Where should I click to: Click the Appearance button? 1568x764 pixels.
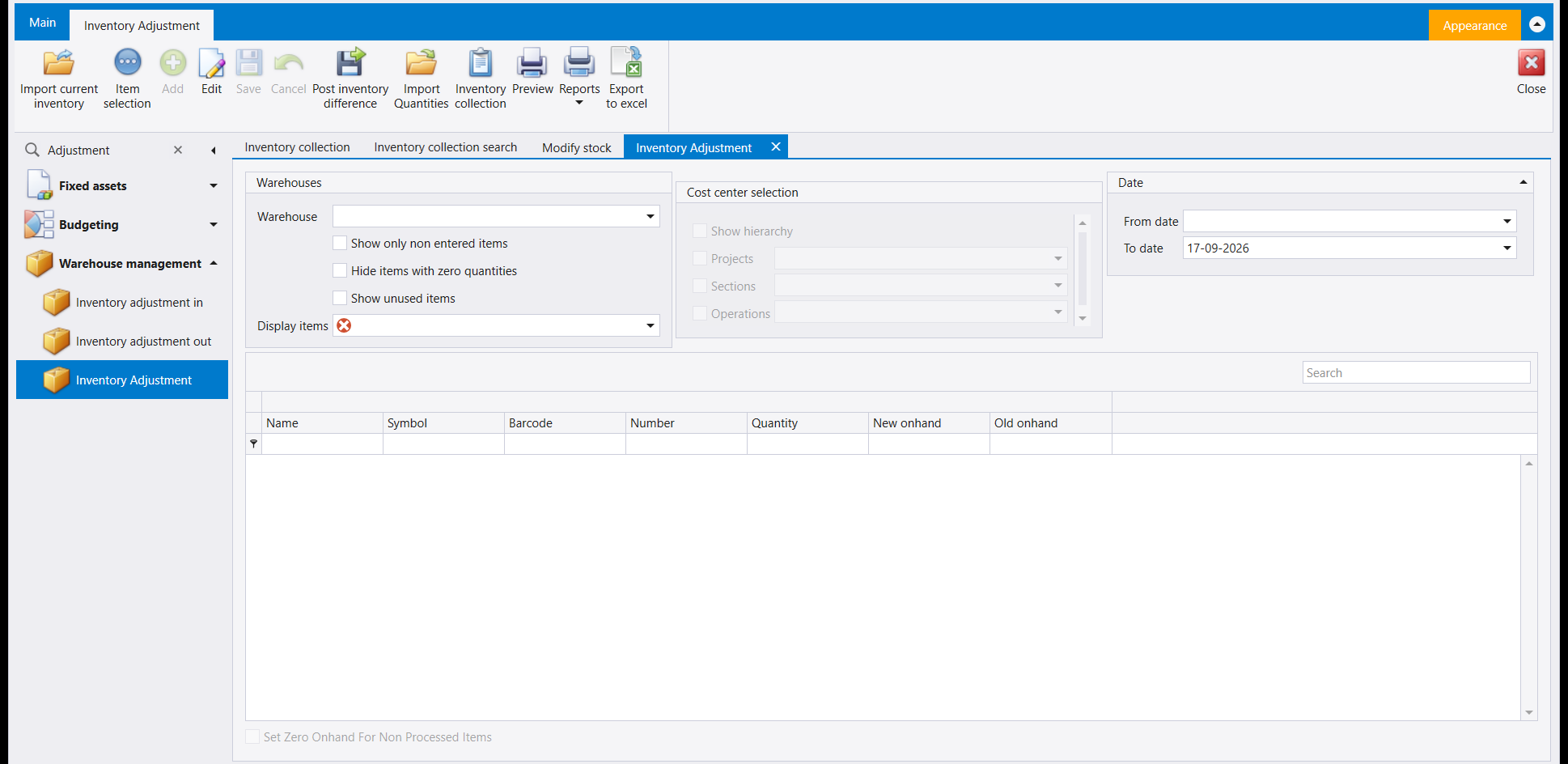click(1474, 25)
